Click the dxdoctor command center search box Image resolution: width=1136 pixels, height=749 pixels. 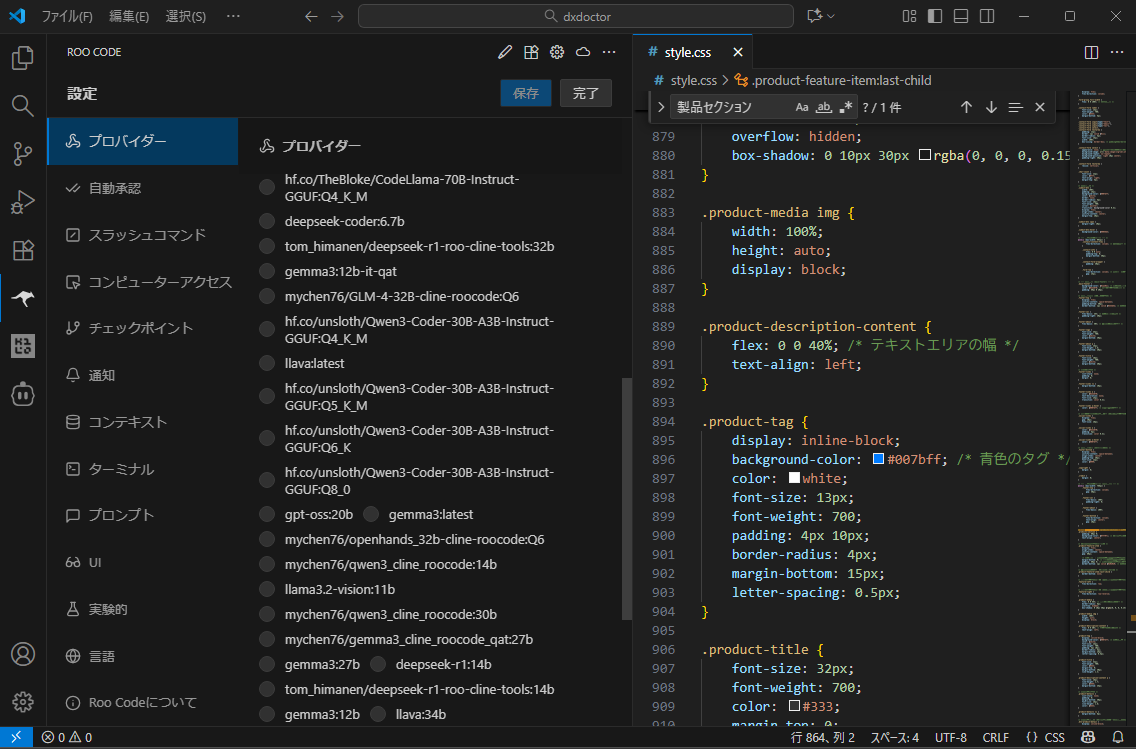(x=576, y=16)
